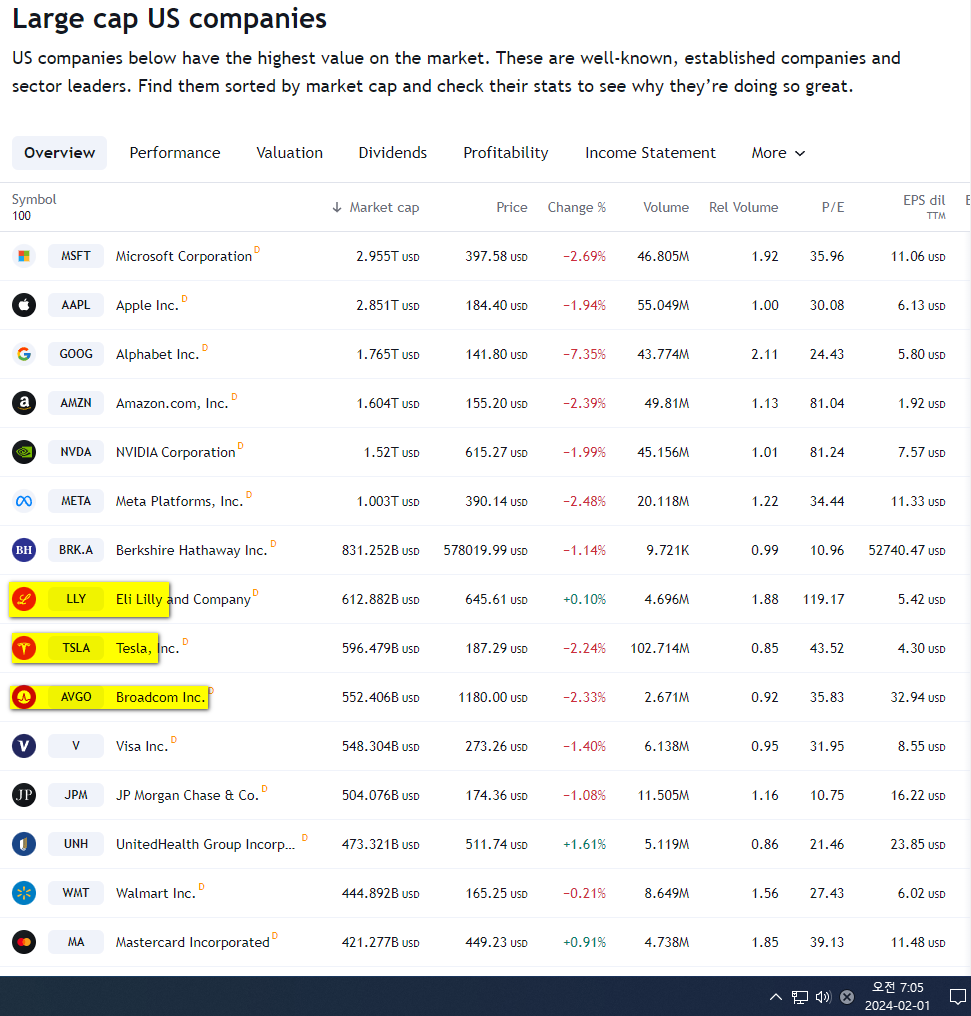This screenshot has height=1016, width=971.
Task: Switch to the Dividends tab
Action: (393, 153)
